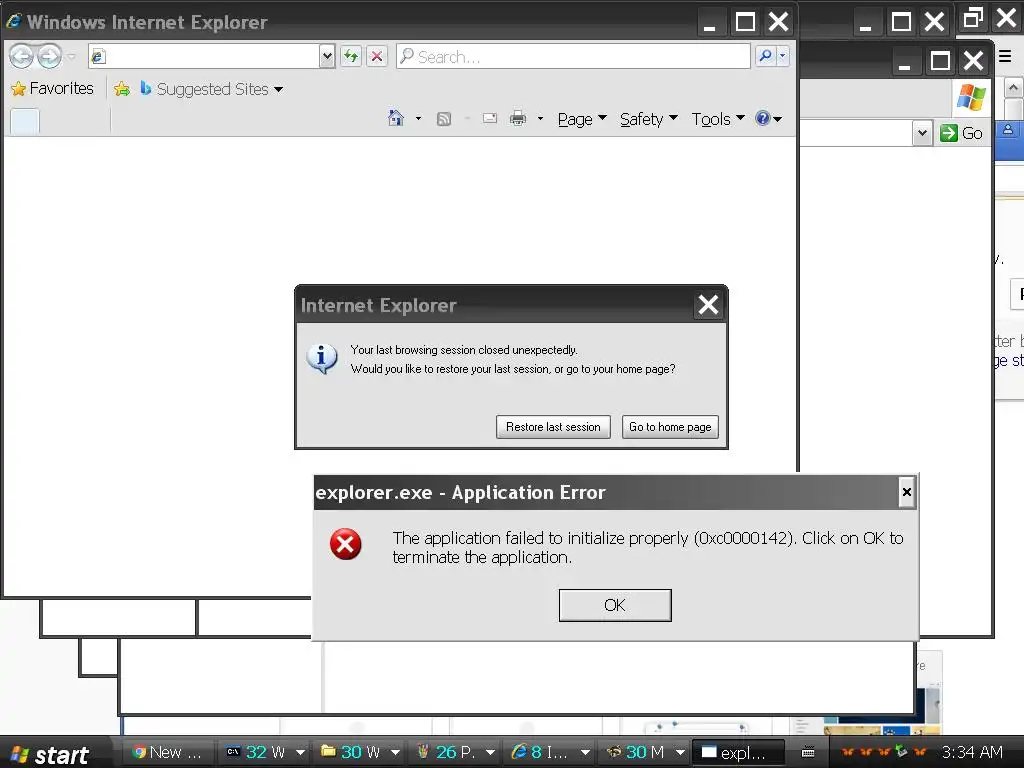Open the Tools menu
This screenshot has height=768, width=1024.
[718, 119]
